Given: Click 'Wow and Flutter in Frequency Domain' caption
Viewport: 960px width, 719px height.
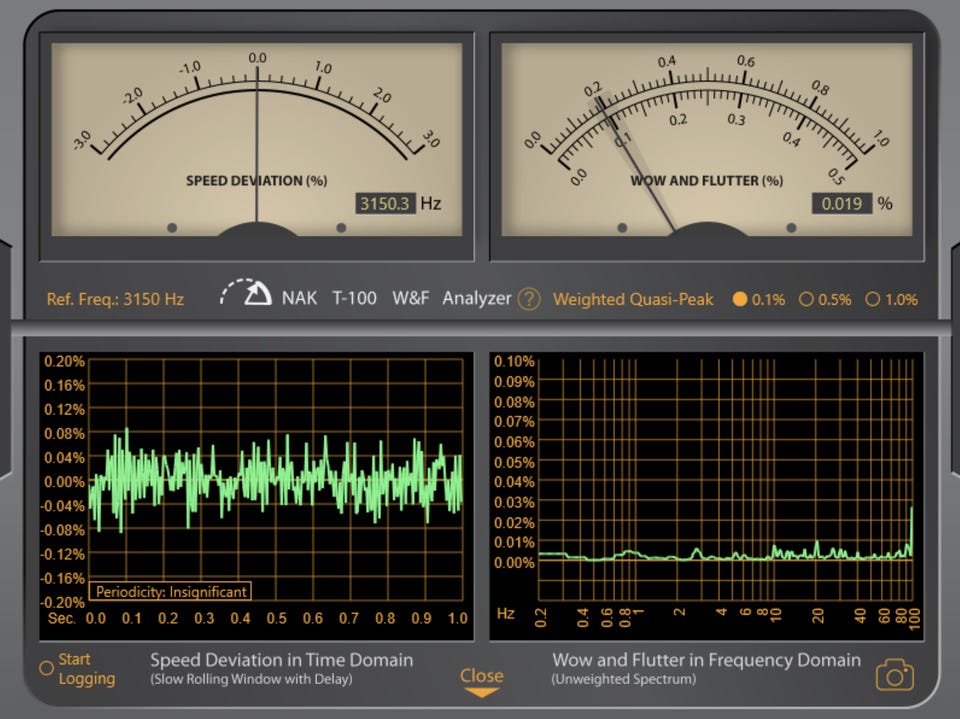Looking at the screenshot, I should [707, 660].
